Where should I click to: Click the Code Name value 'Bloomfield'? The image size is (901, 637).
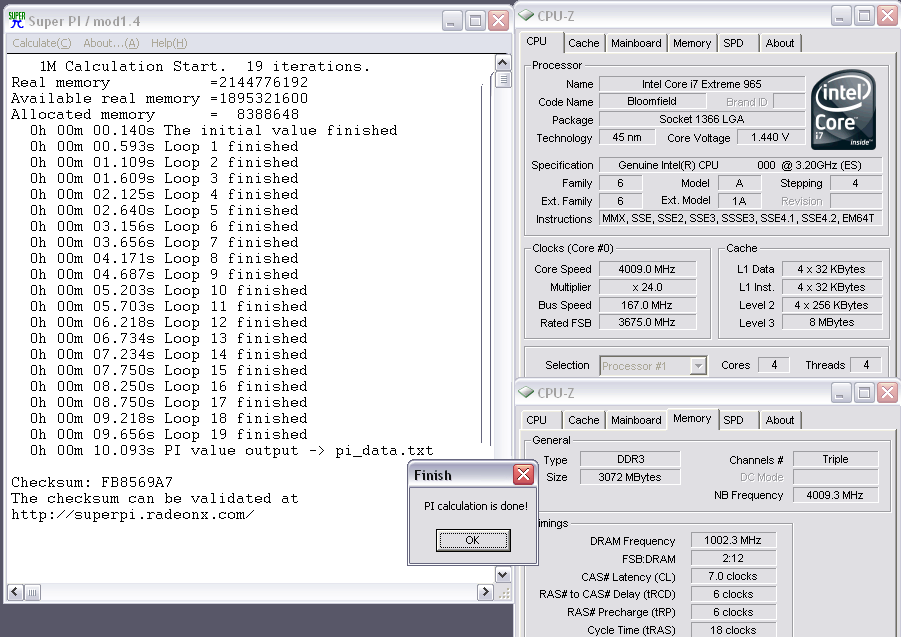coord(652,101)
